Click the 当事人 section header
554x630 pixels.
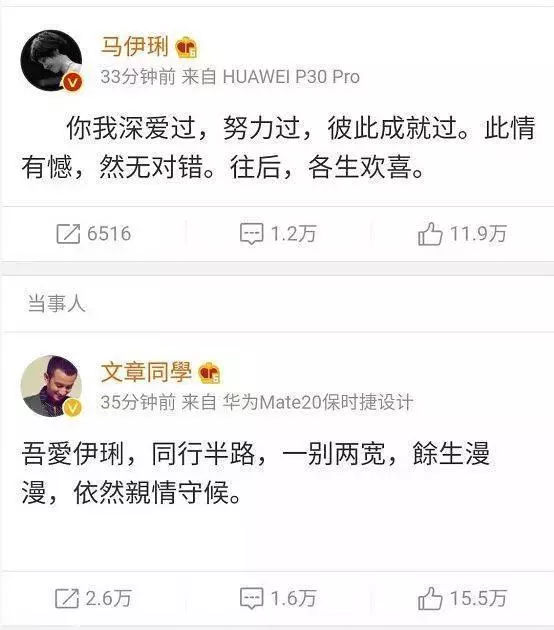(57, 303)
